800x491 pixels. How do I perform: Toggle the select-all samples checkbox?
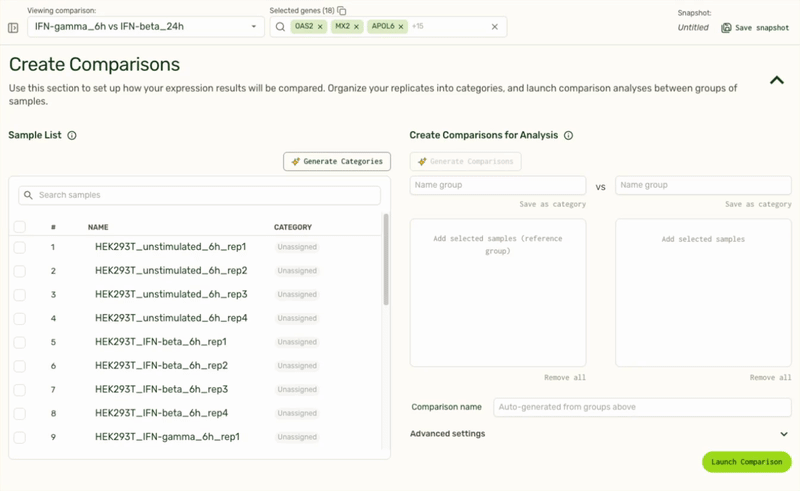[19, 227]
